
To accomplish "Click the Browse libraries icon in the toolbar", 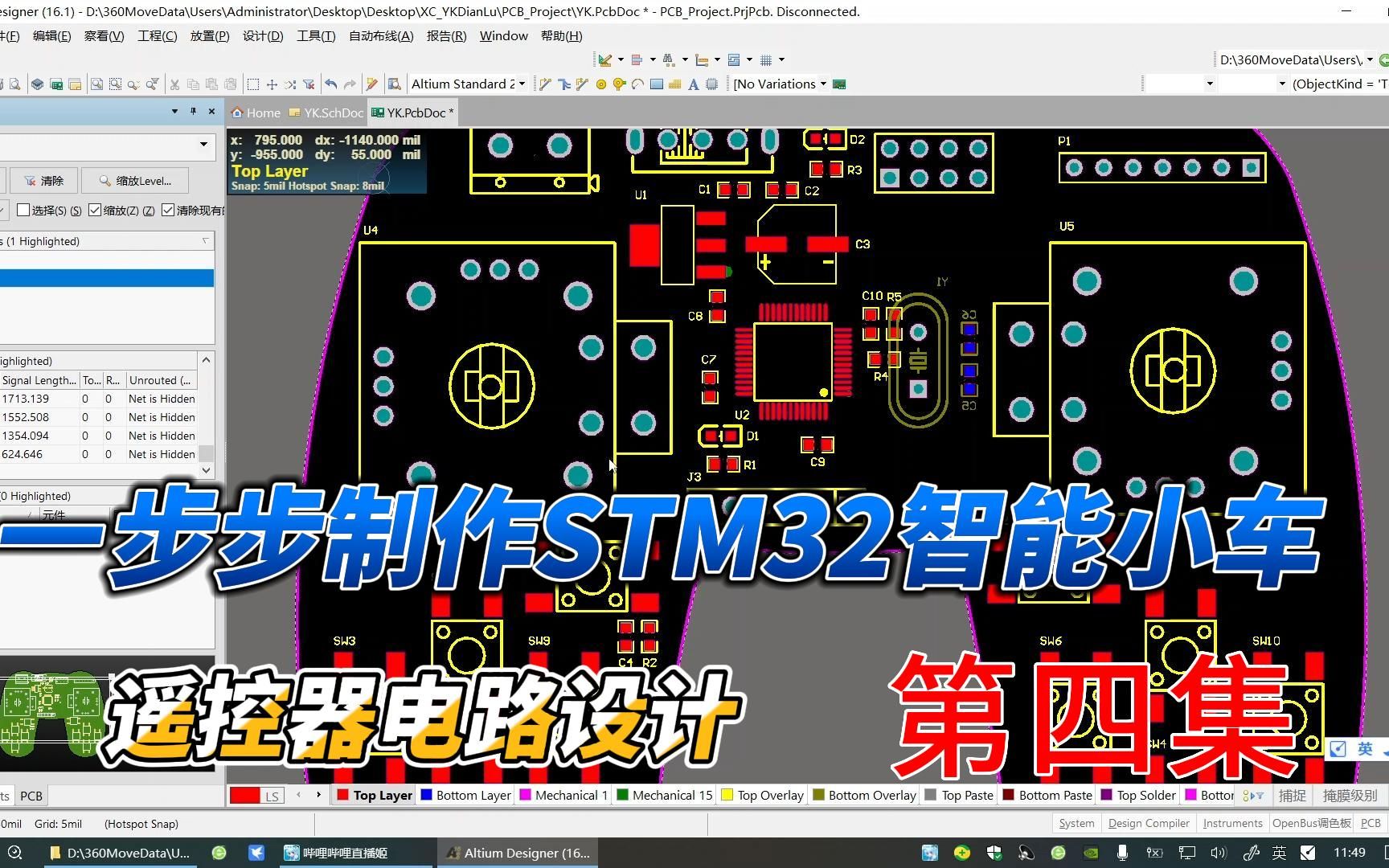I will [394, 84].
